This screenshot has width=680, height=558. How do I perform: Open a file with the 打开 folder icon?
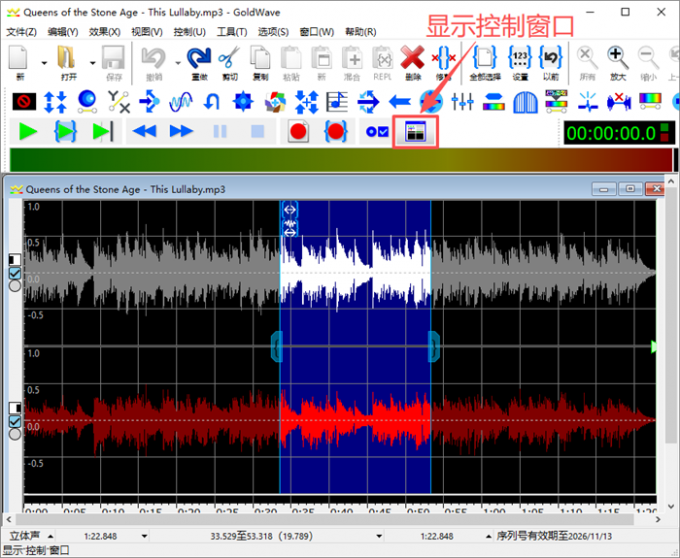point(66,59)
